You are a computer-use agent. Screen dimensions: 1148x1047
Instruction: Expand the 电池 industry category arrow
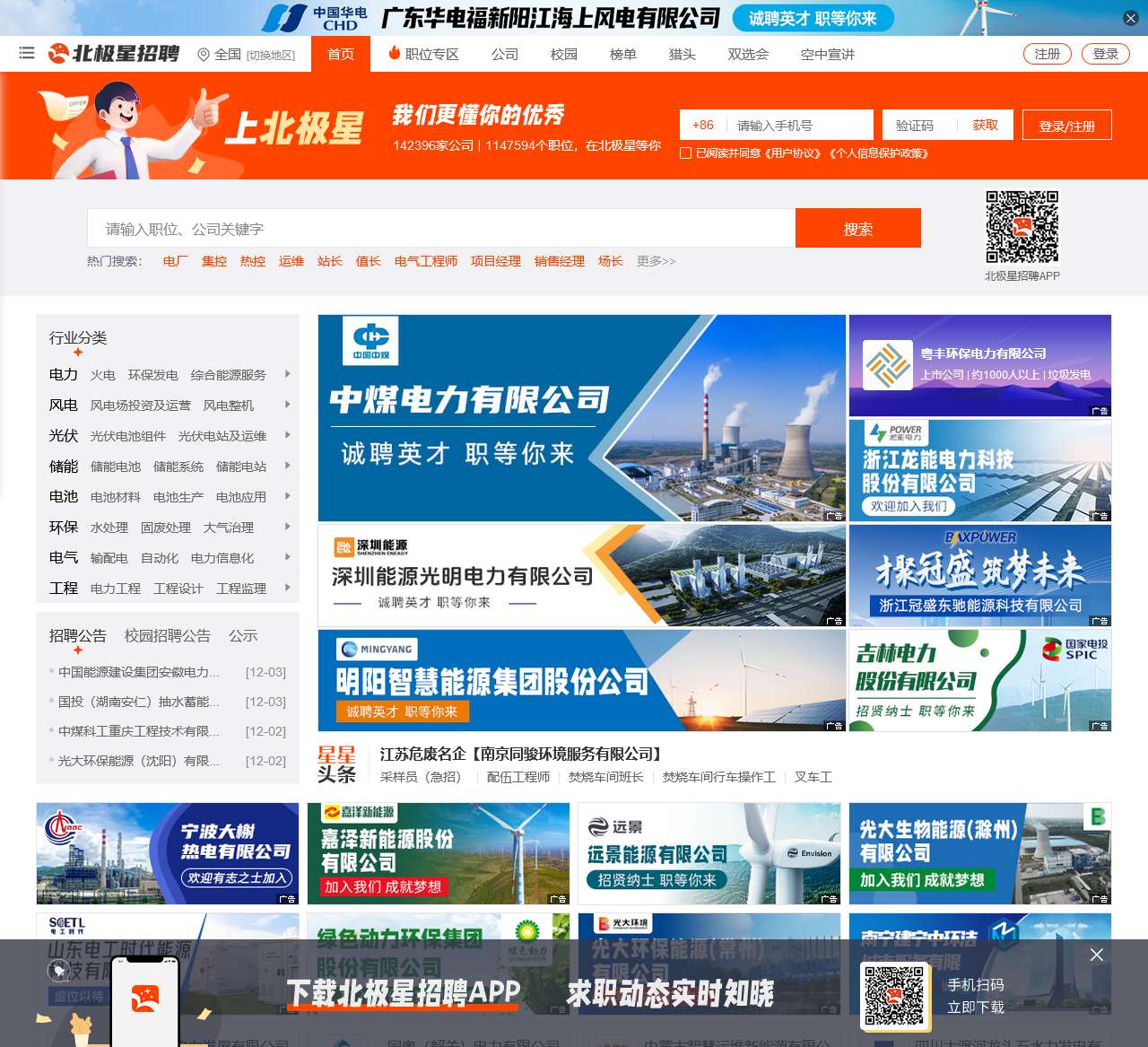[287, 496]
